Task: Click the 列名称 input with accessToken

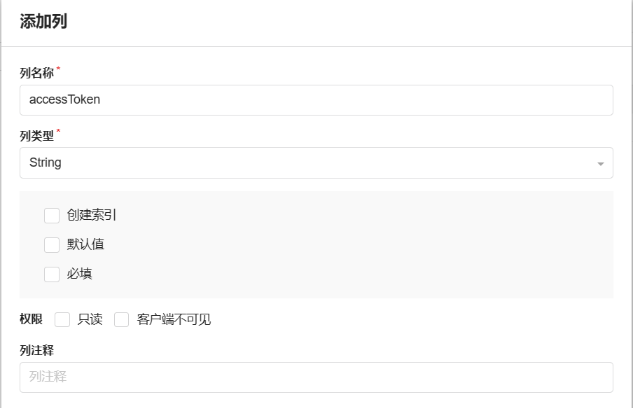Action: [315, 100]
